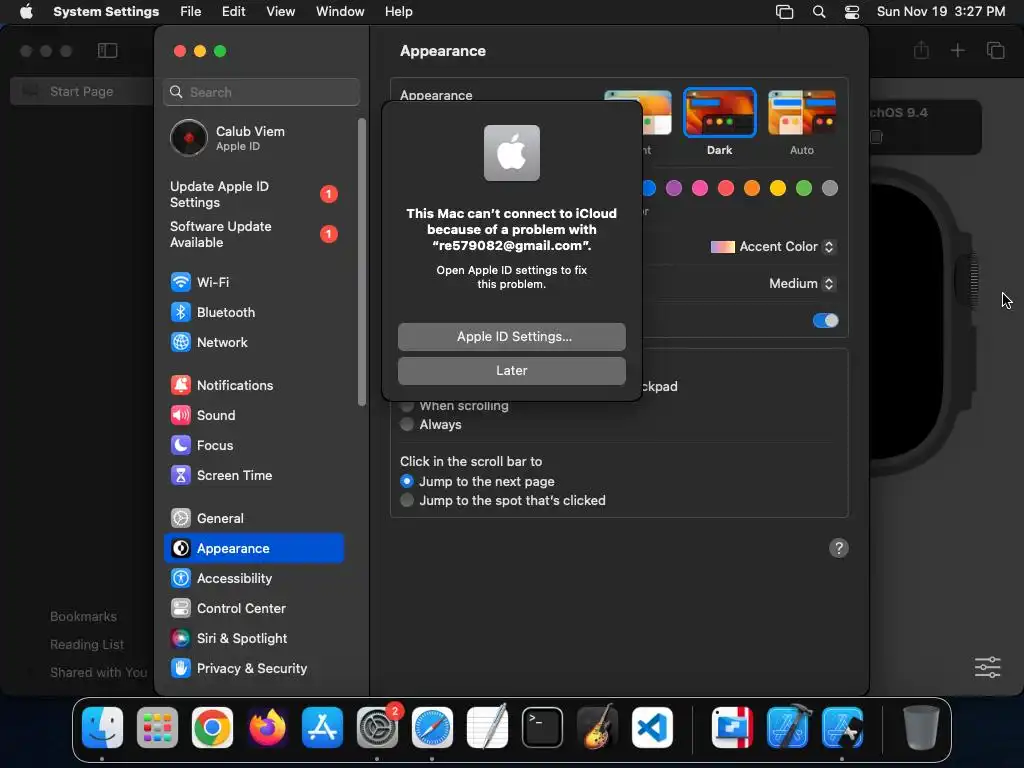This screenshot has width=1024, height=768.
Task: Open Software Update Available notice
Action: tap(253, 234)
